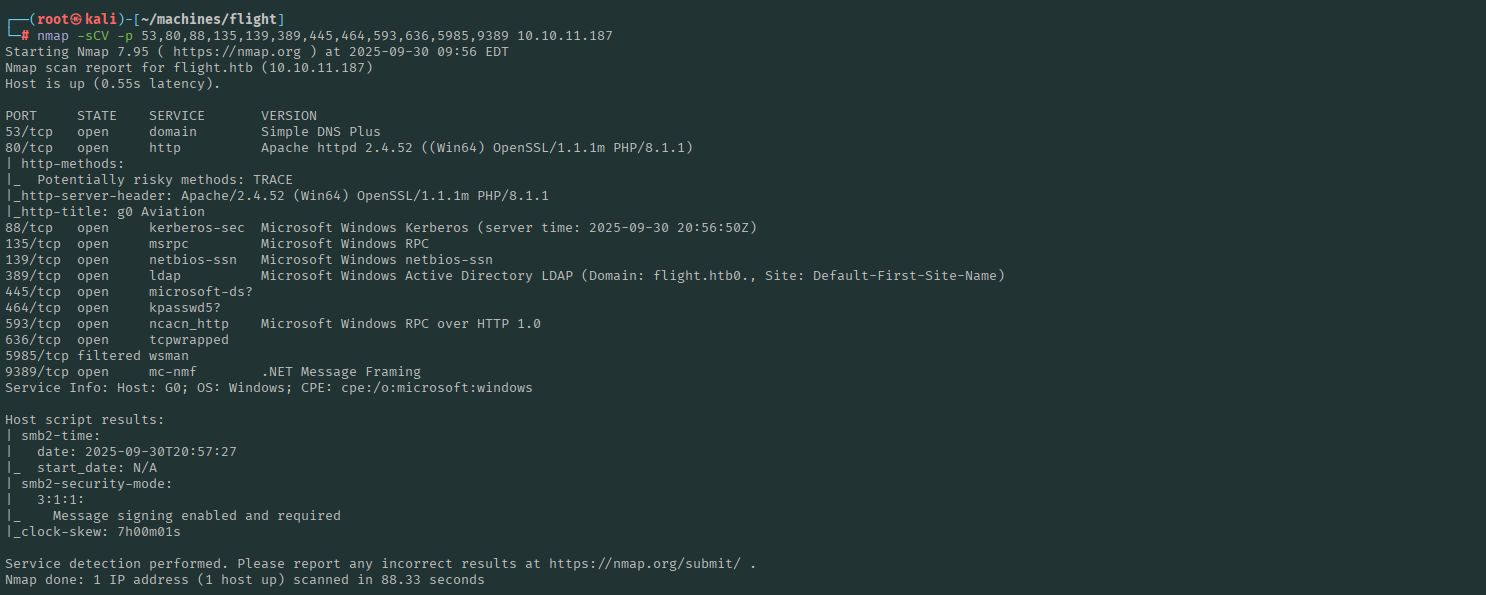Click the Host script results heading
1486x595 pixels.
pos(84,420)
